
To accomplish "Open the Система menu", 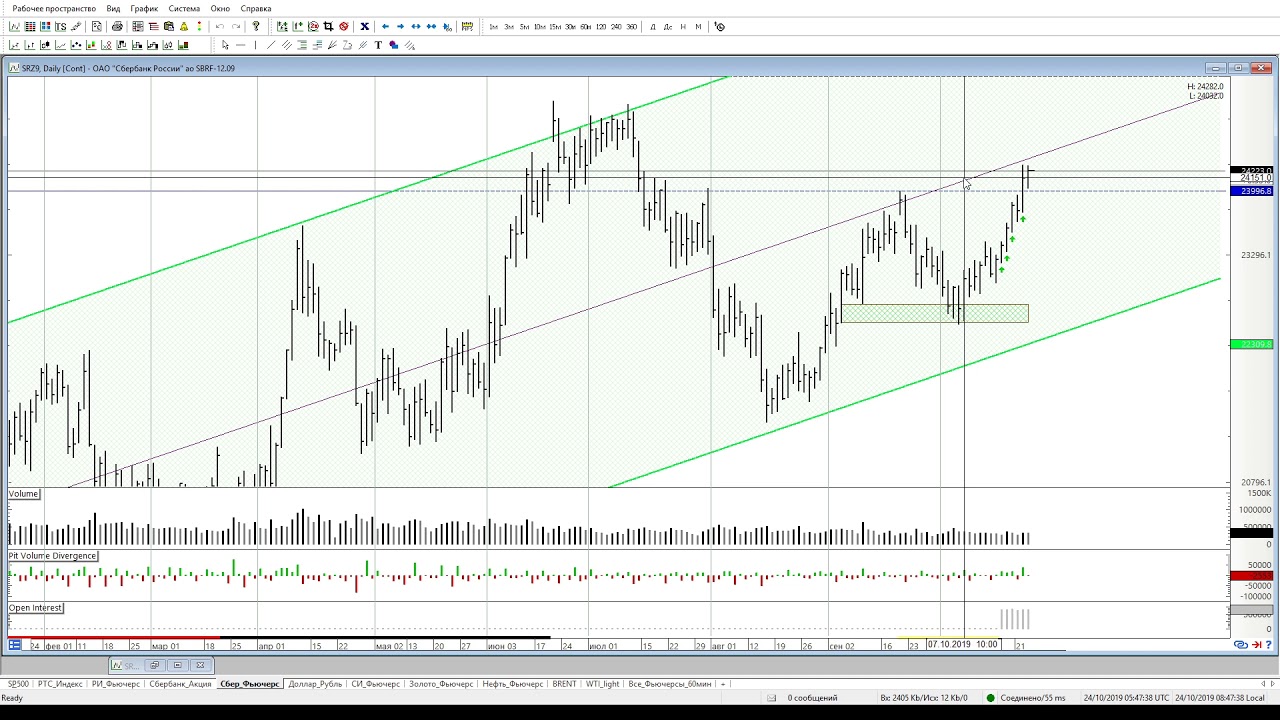I will (x=184, y=8).
